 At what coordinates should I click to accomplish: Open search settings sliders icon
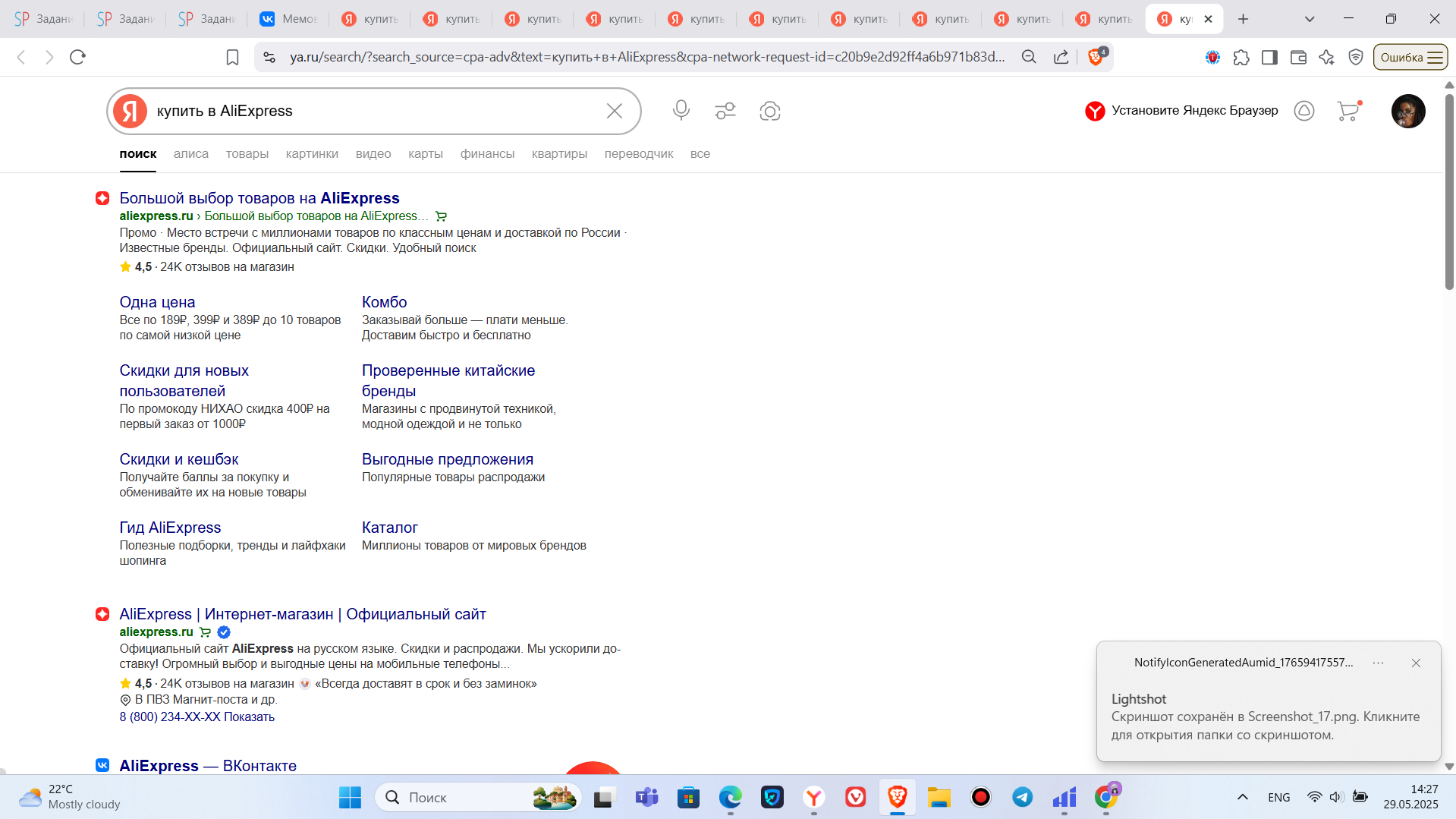point(725,111)
